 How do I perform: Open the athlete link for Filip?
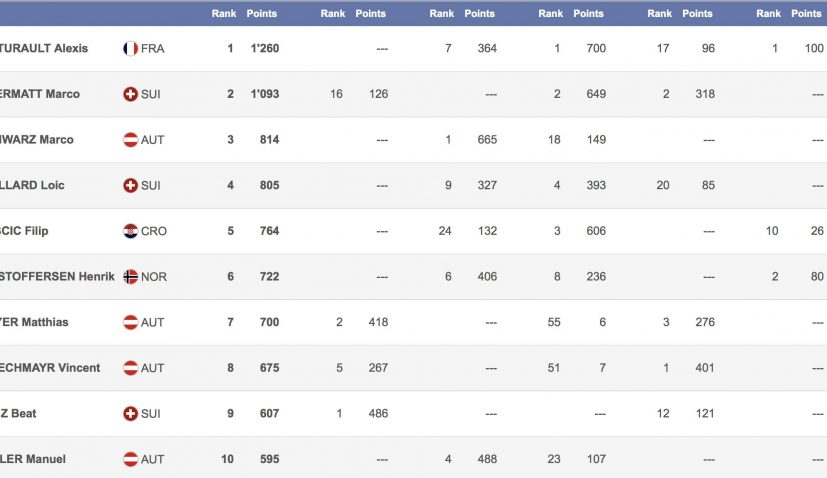pyautogui.click(x=24, y=231)
